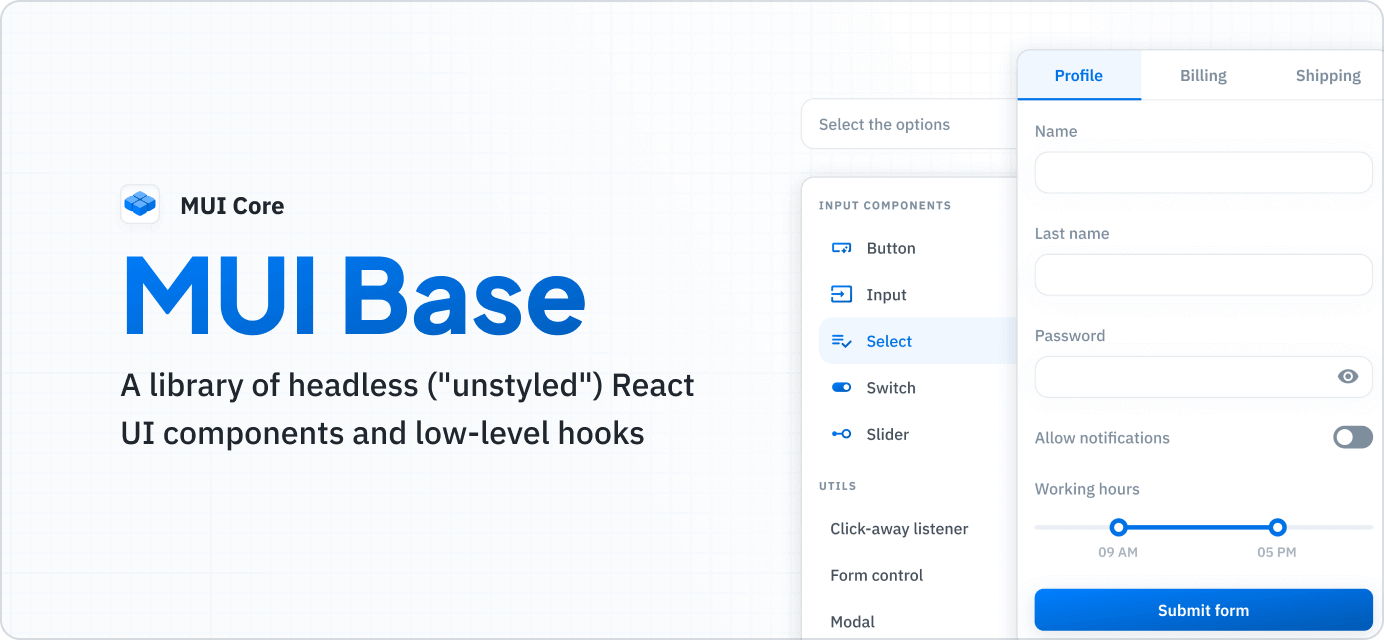Click the Switch component icon

click(x=840, y=387)
